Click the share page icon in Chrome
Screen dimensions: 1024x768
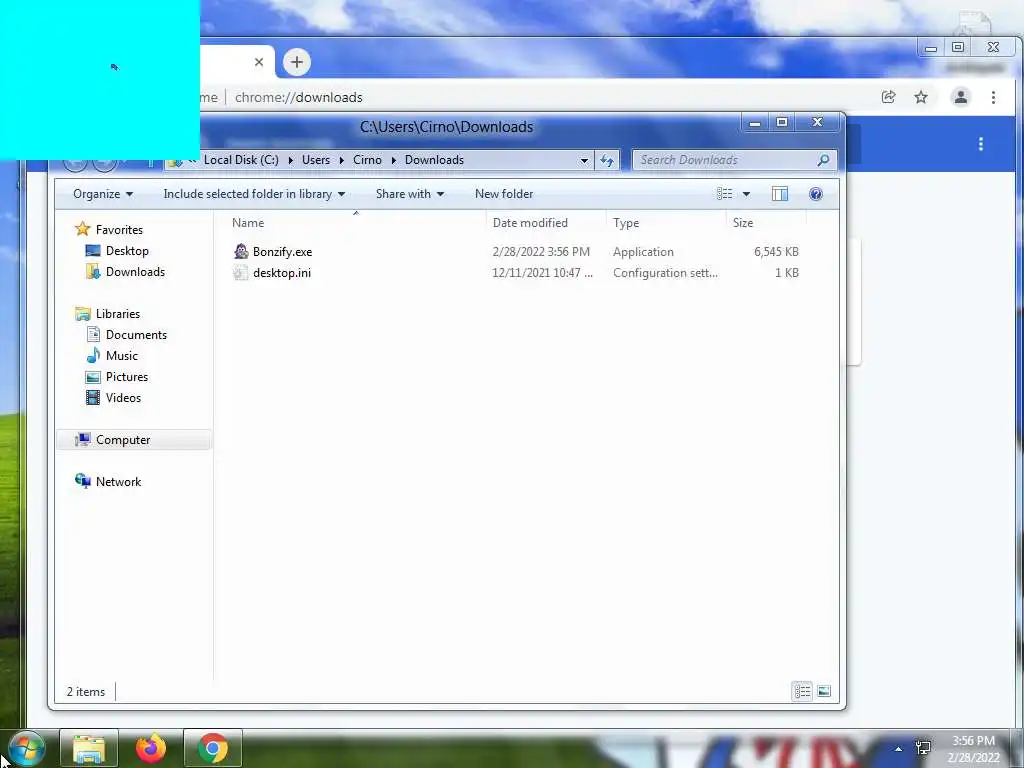point(888,97)
